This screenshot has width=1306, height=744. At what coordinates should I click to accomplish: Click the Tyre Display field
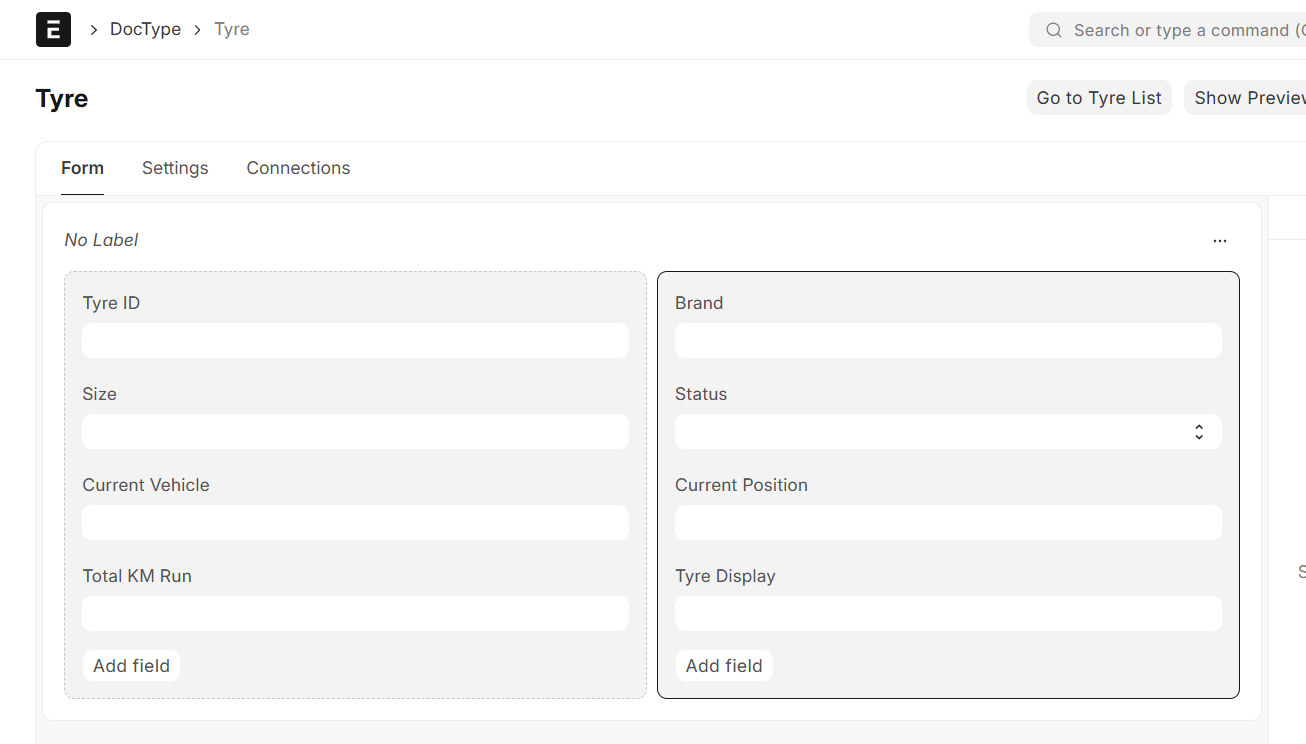tap(947, 614)
